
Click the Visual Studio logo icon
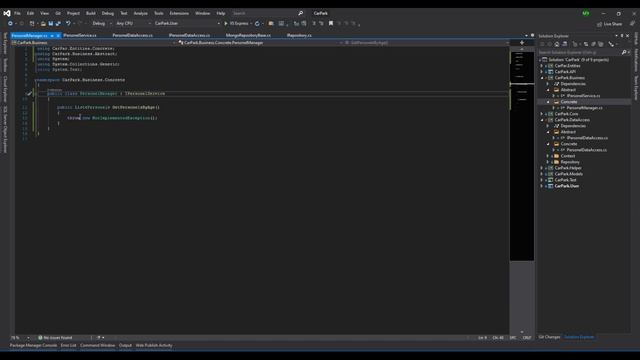pyautogui.click(x=7, y=13)
